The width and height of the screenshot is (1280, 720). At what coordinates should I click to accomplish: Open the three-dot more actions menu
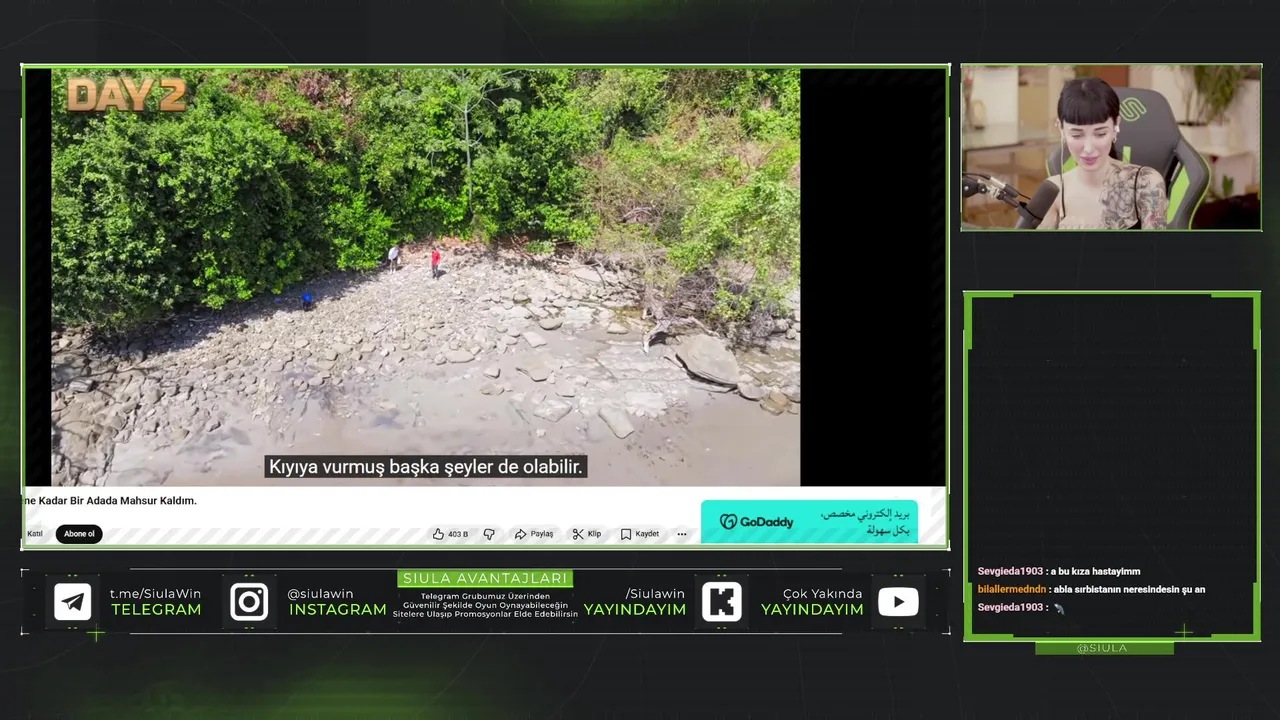(x=682, y=534)
